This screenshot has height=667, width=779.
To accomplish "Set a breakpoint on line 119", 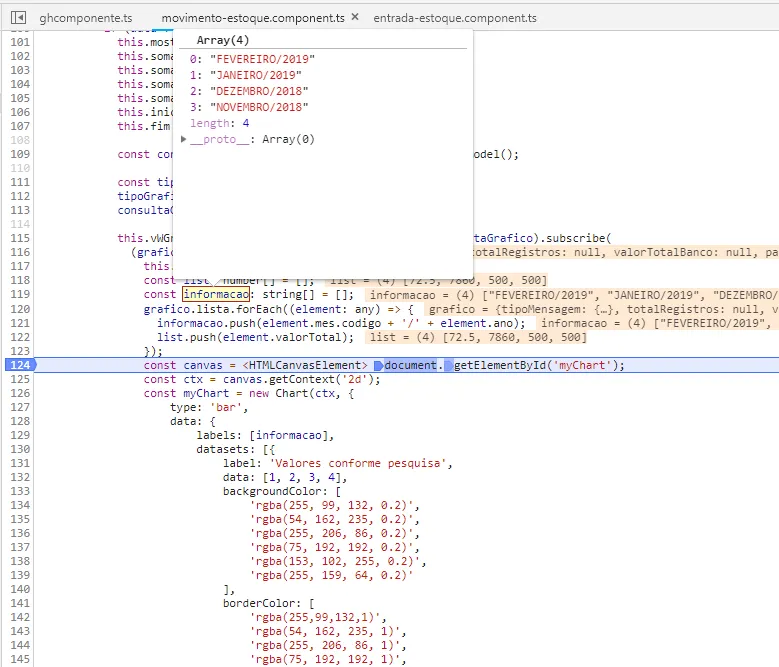I will tap(19, 295).
